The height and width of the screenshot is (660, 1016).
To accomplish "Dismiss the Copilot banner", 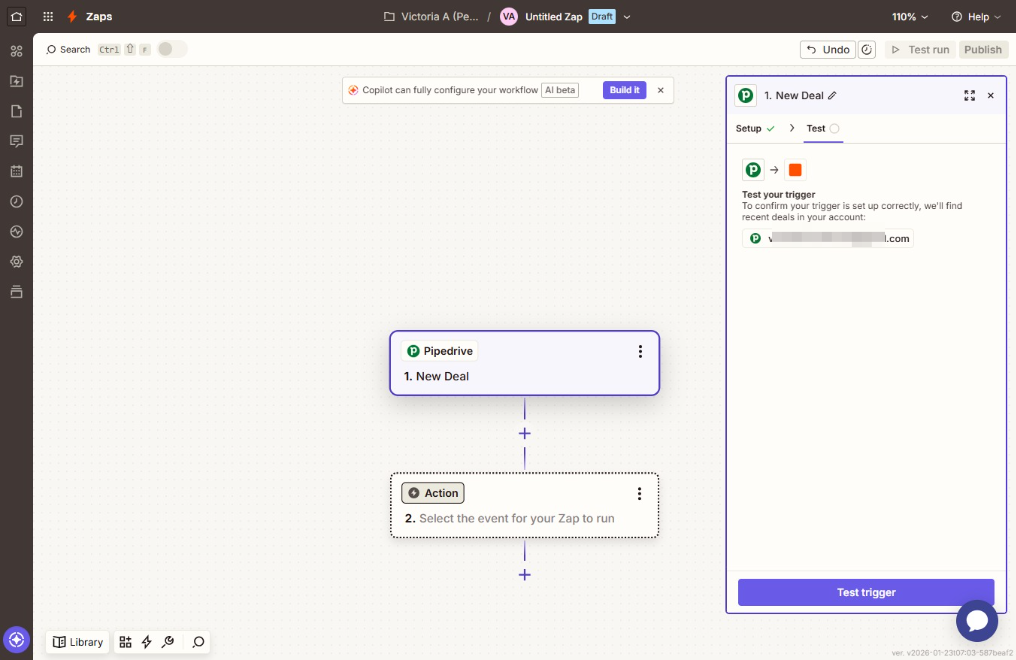I will (661, 91).
